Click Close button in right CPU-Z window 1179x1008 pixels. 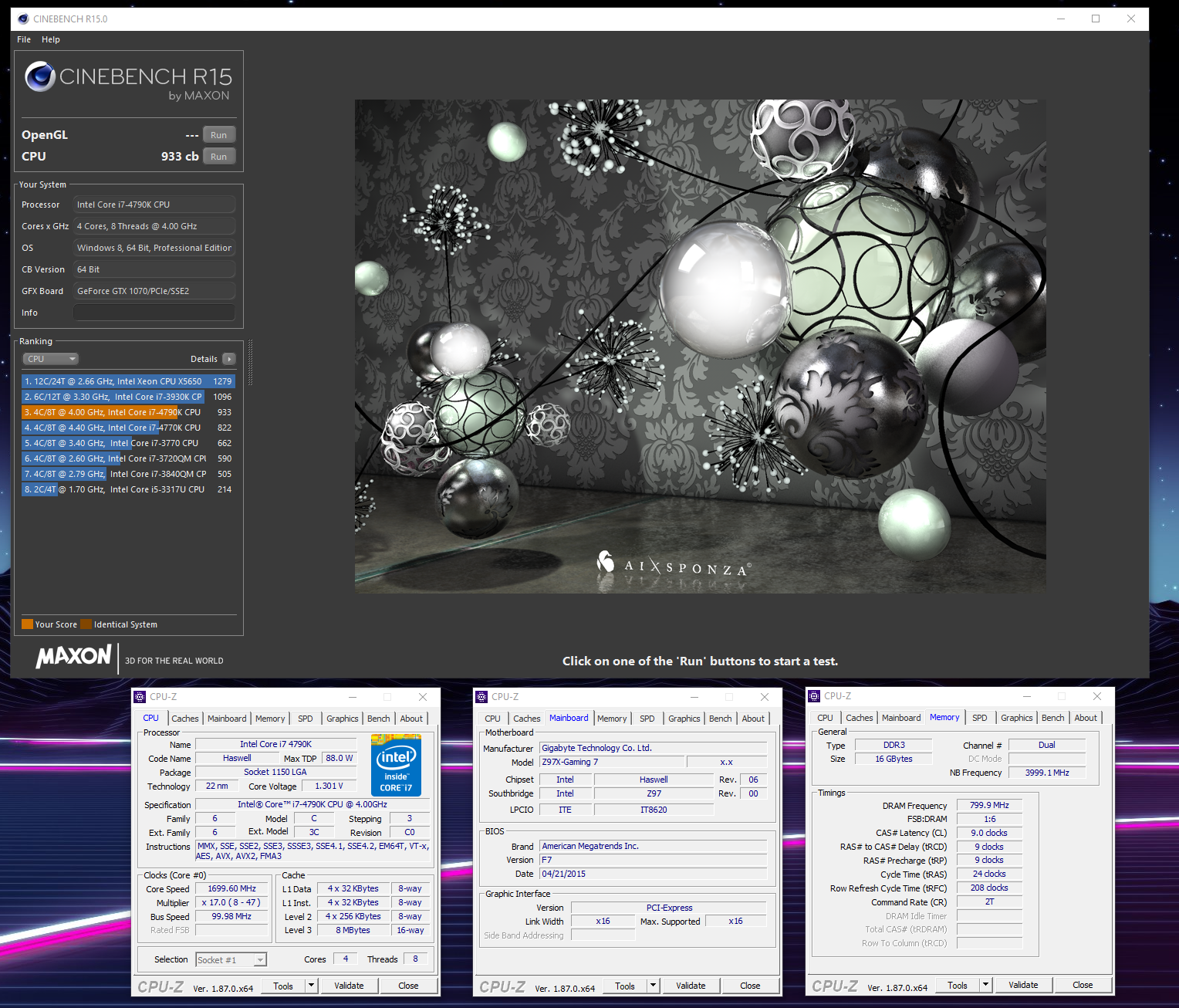(x=1083, y=985)
